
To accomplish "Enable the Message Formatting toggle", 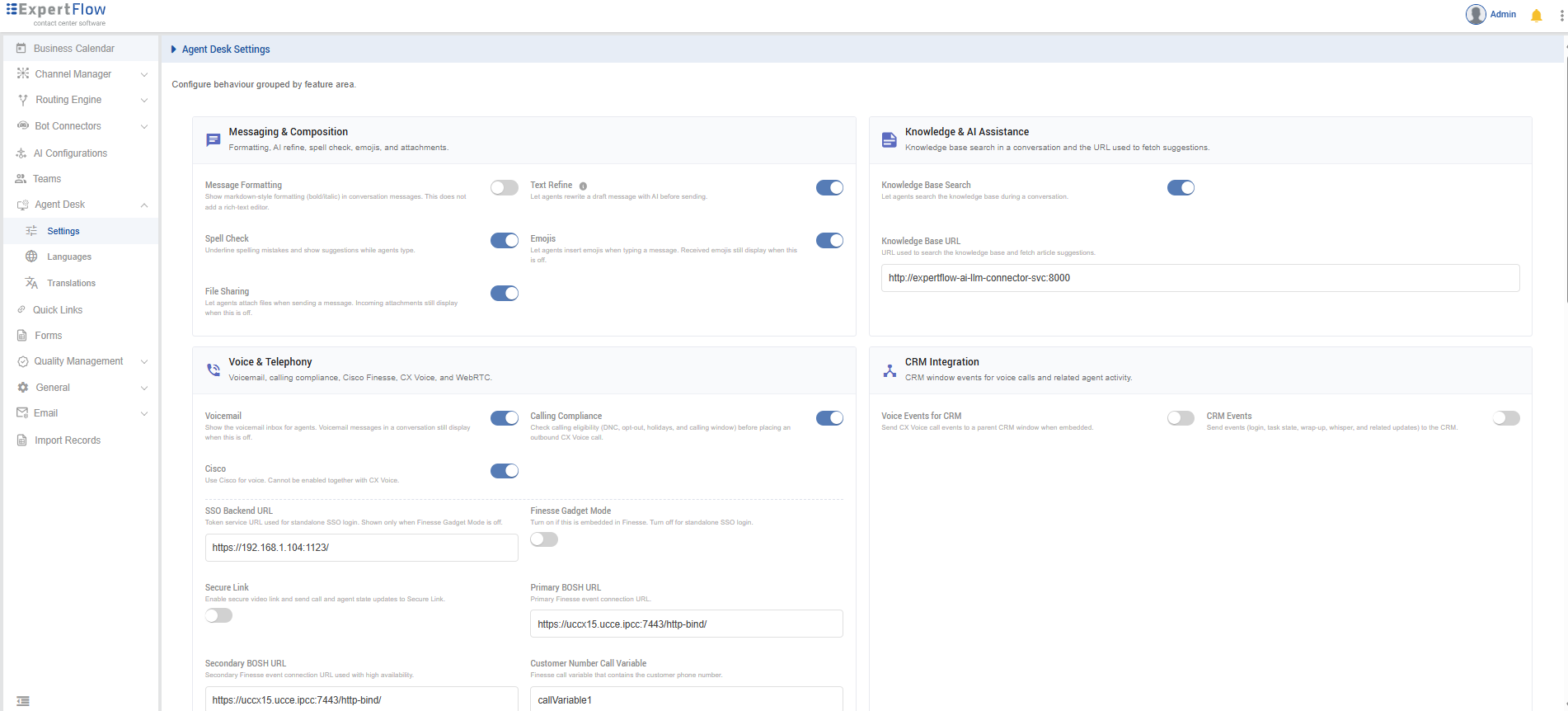I will (x=505, y=188).
